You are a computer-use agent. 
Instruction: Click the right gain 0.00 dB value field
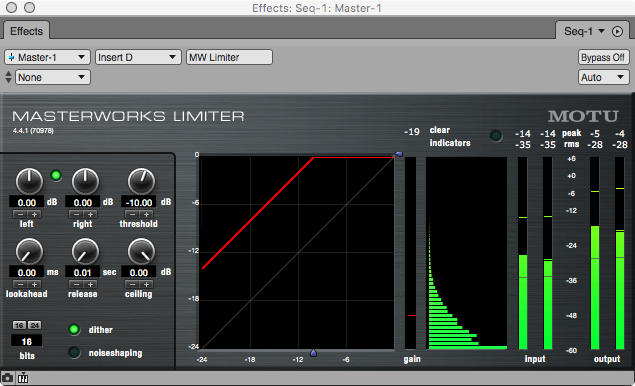pyautogui.click(x=83, y=202)
